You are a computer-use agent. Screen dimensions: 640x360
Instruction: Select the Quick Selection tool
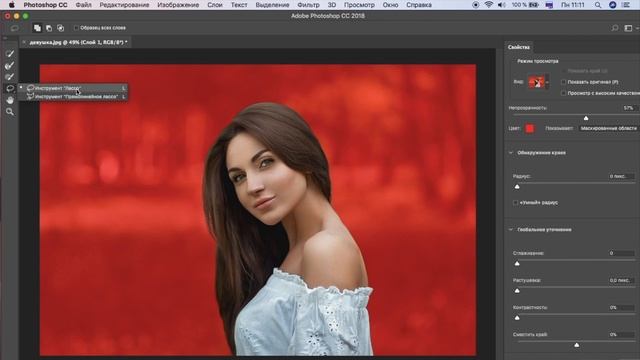coord(10,53)
